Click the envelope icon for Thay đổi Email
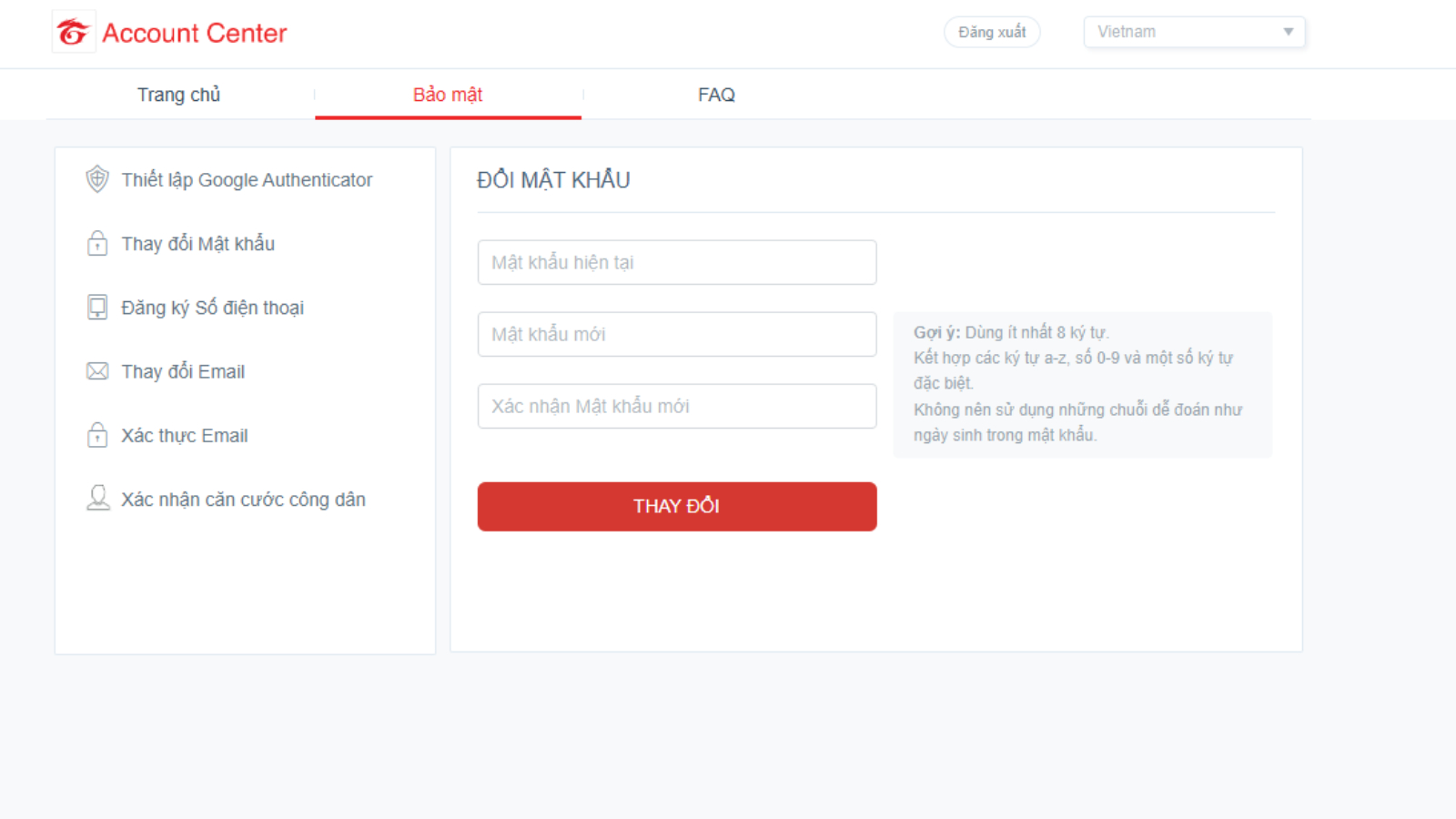Screen dimensions: 1456x819 click(97, 371)
